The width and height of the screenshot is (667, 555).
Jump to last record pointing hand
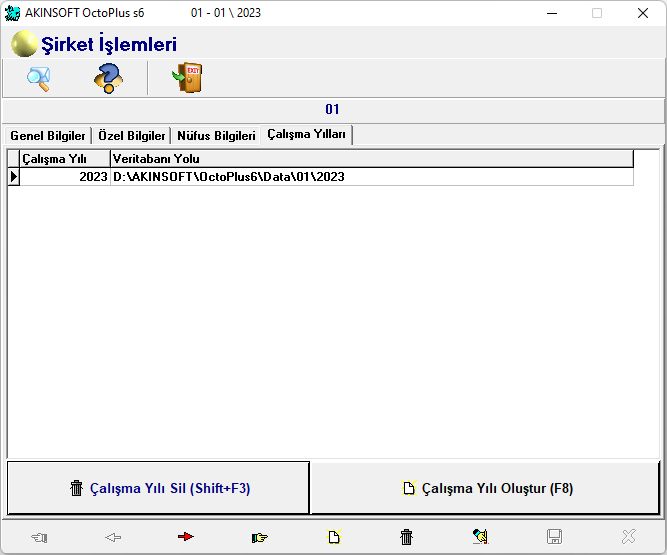click(259, 538)
